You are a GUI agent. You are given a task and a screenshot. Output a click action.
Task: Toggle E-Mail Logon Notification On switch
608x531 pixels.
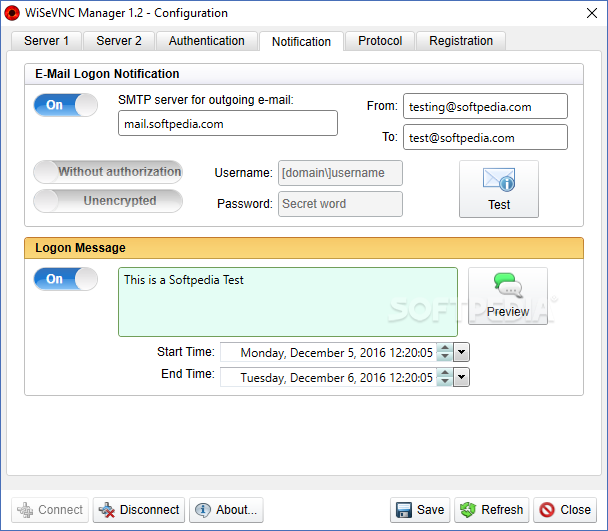click(x=66, y=105)
